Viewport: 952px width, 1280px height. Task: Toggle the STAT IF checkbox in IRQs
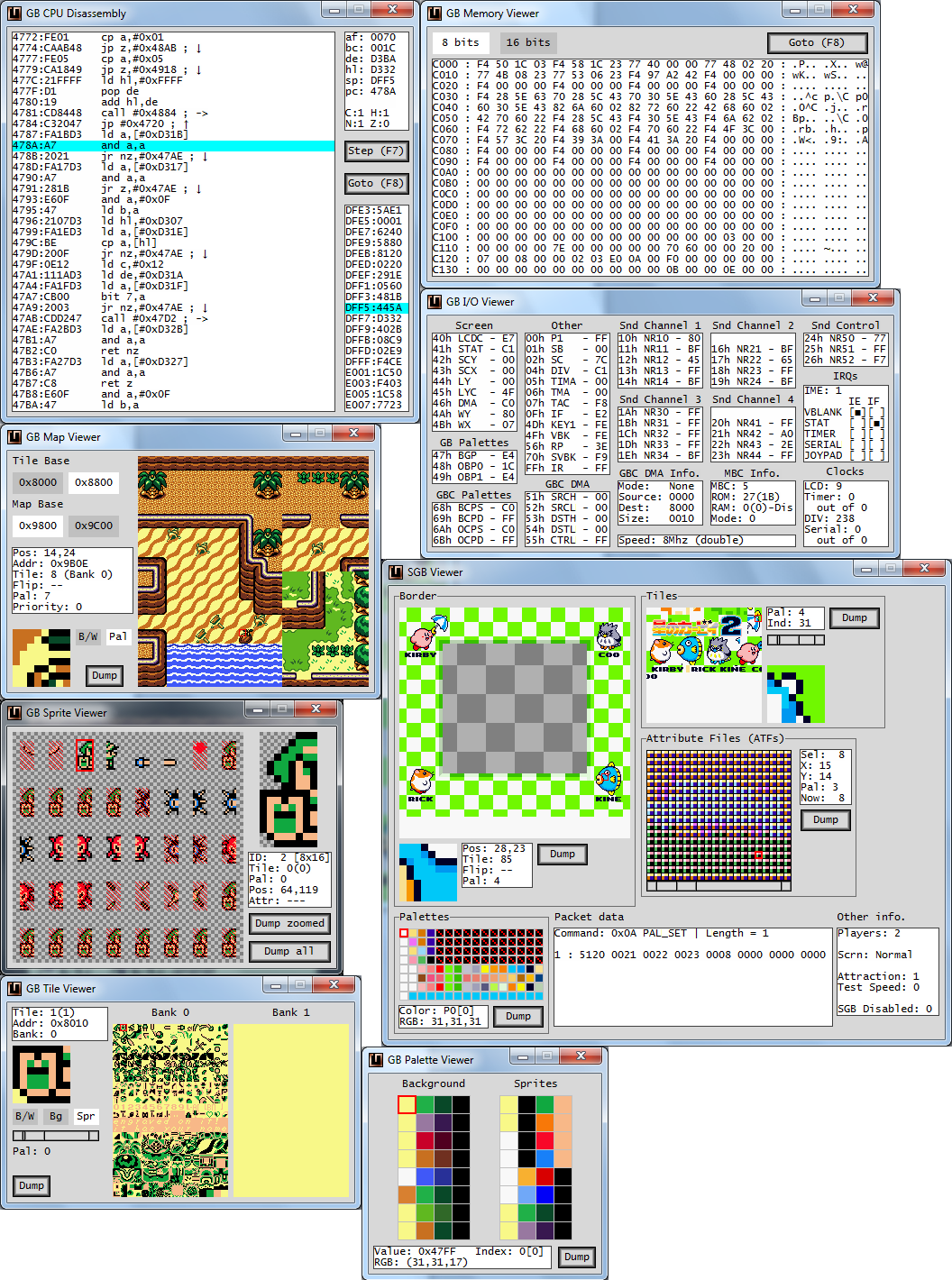click(x=877, y=424)
